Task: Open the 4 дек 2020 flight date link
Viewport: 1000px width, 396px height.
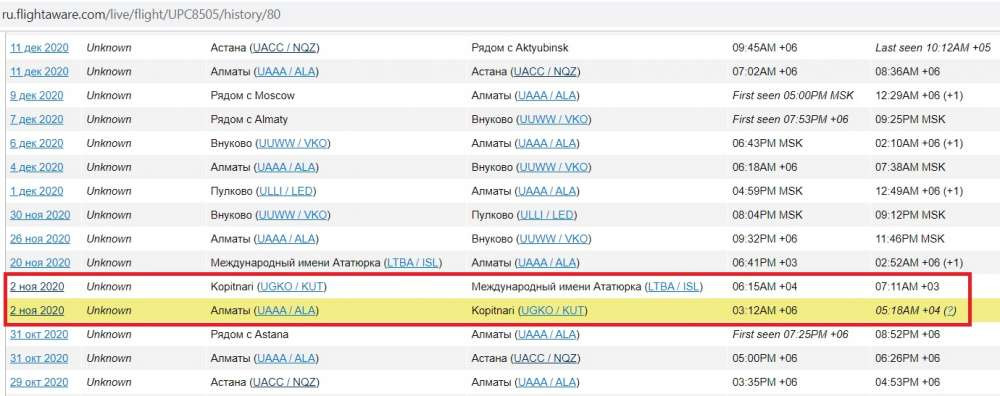Action: [x=36, y=167]
